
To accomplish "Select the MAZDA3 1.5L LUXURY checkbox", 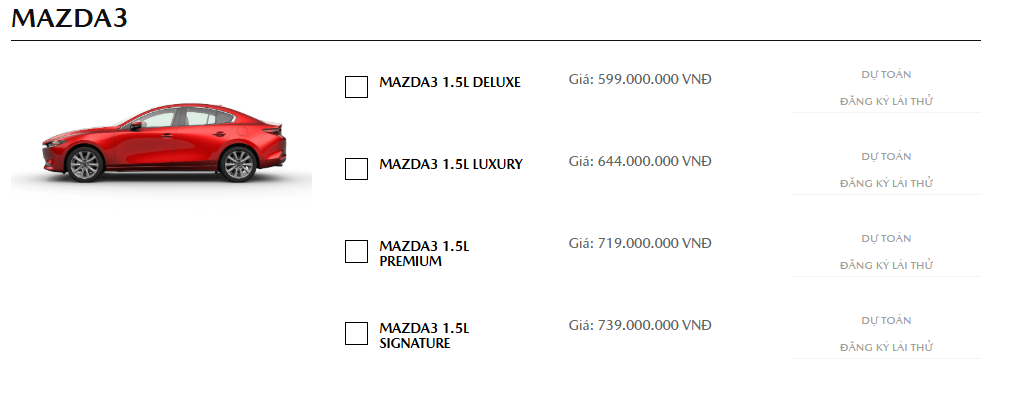I will 356,169.
